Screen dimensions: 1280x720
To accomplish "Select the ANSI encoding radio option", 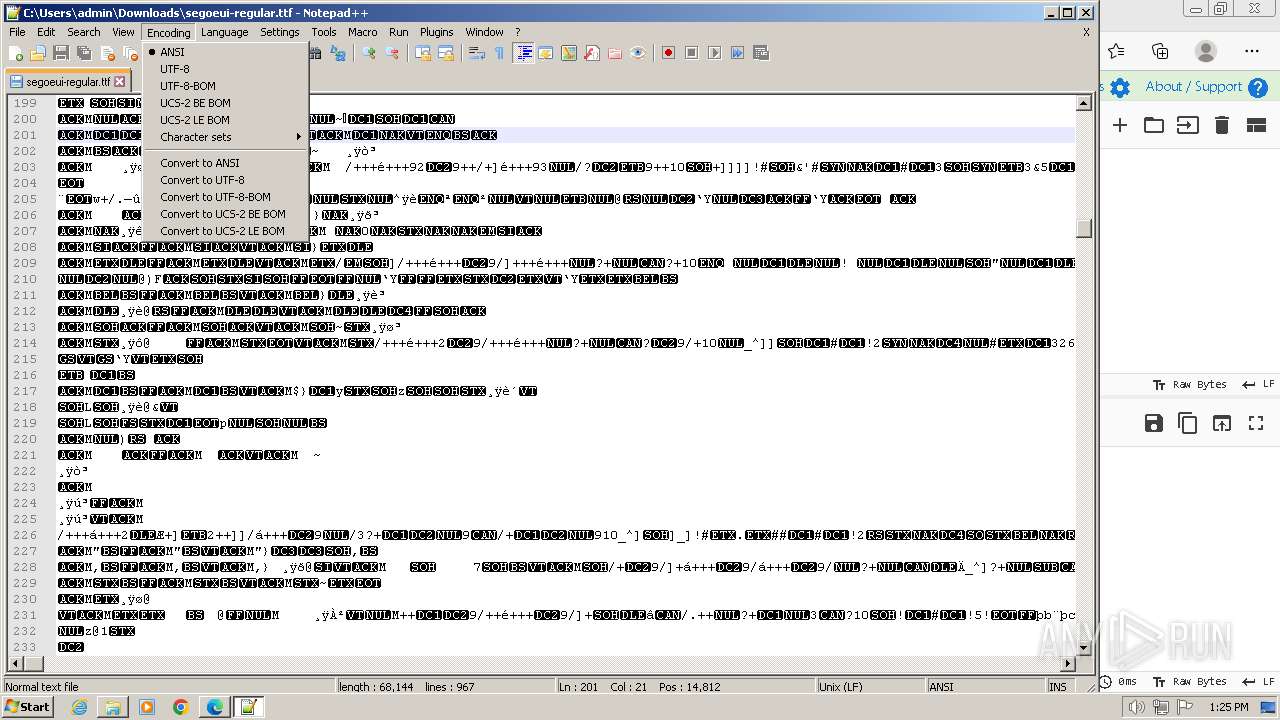I will (x=225, y=52).
